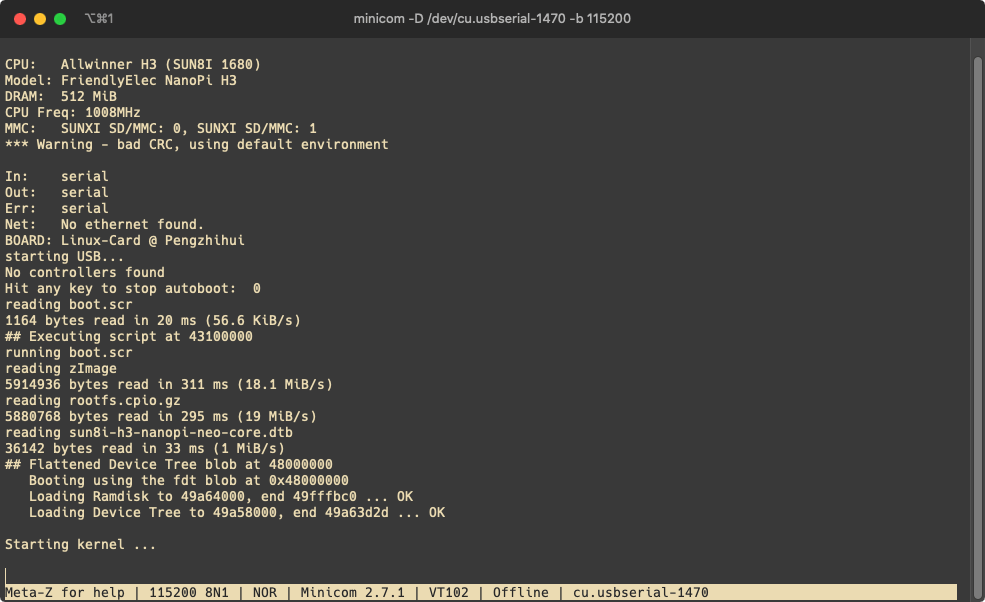Click 'Minicom 2.7.1' version status entry

[x=352, y=593]
